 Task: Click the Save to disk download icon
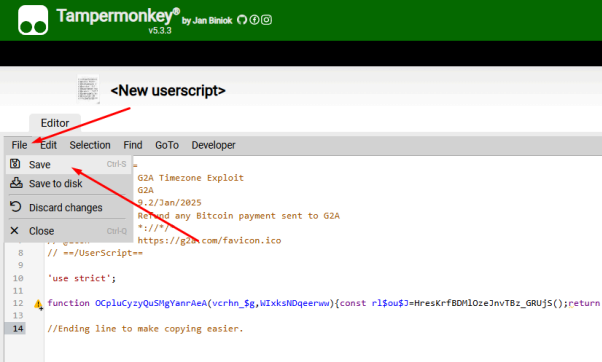point(16,183)
